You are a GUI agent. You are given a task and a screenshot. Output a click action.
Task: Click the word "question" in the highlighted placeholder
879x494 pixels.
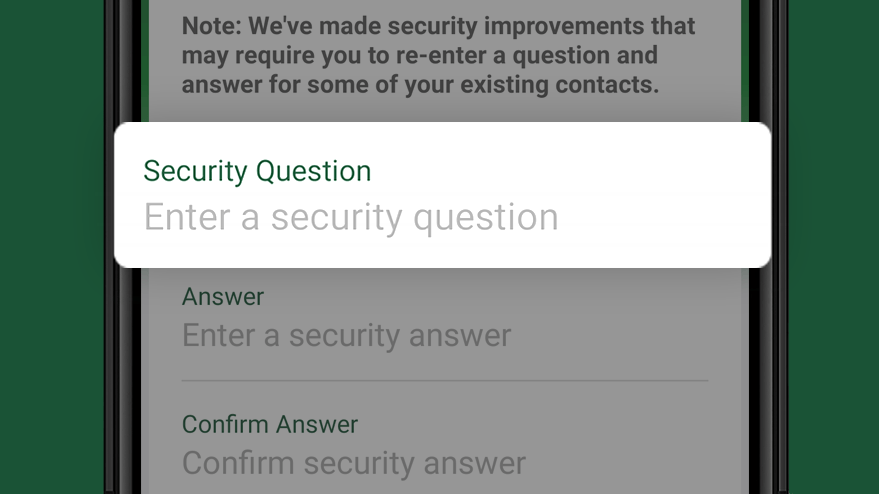point(486,218)
